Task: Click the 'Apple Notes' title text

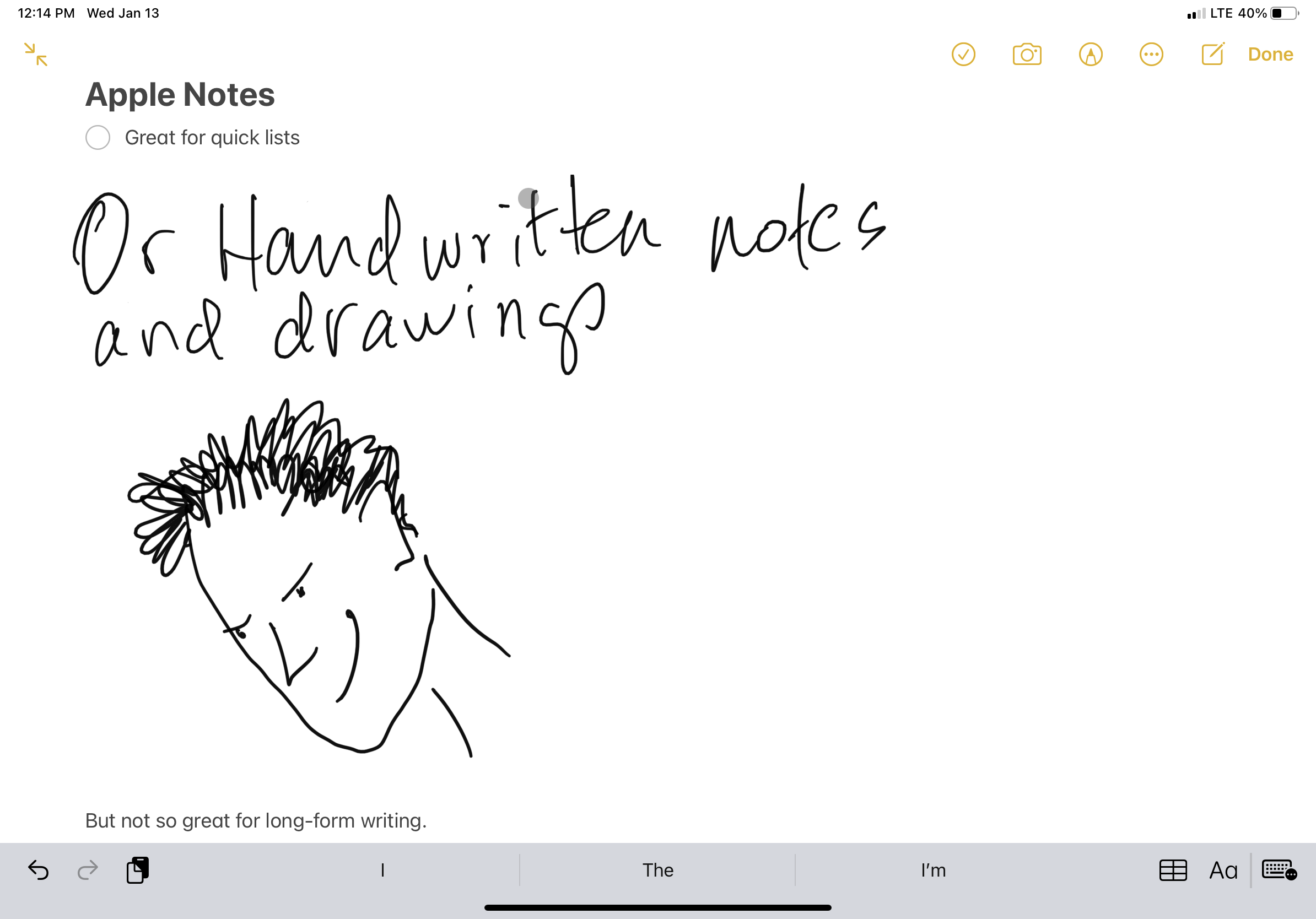Action: 180,95
